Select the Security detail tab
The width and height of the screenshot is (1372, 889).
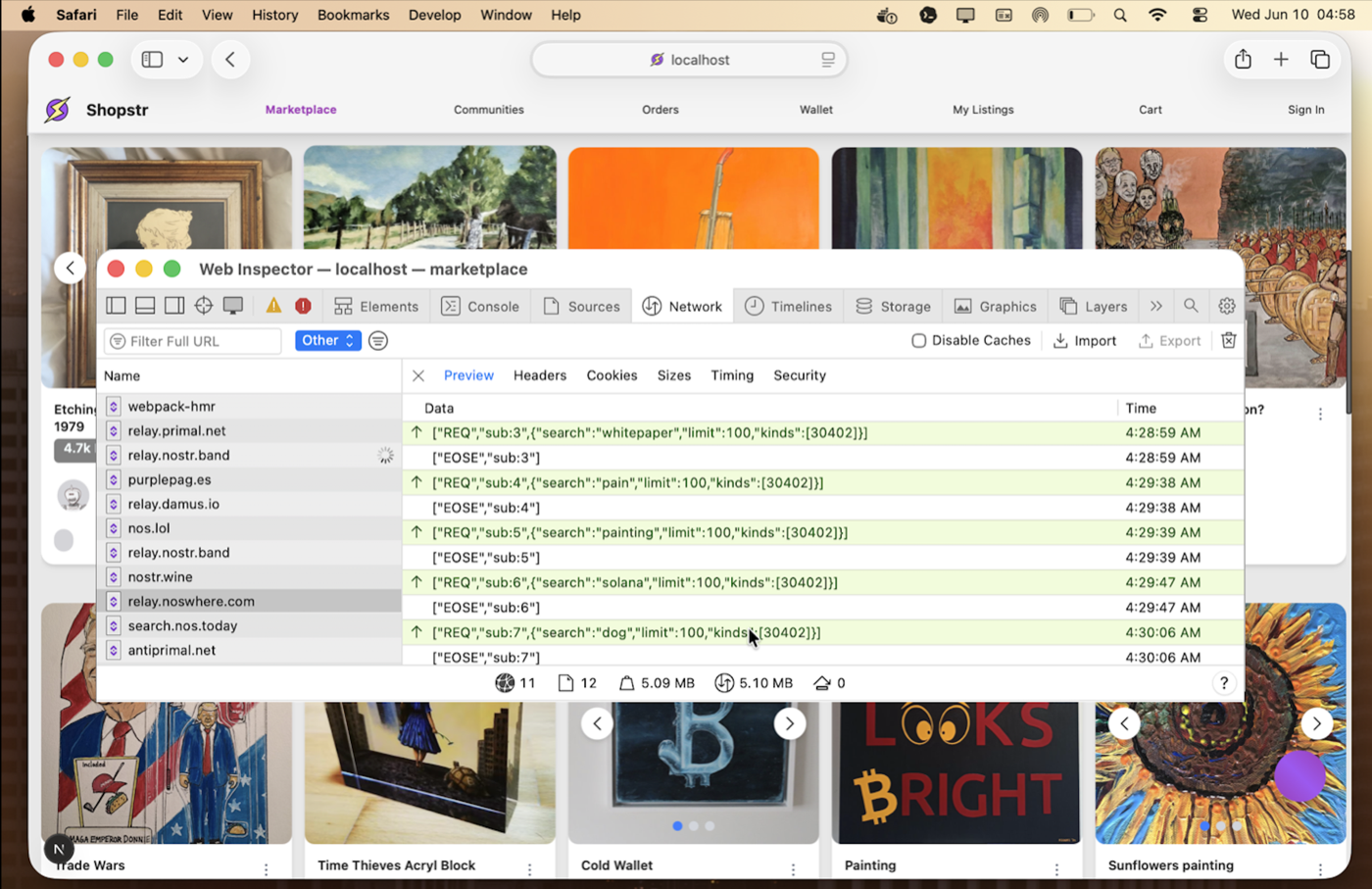pyautogui.click(x=800, y=375)
